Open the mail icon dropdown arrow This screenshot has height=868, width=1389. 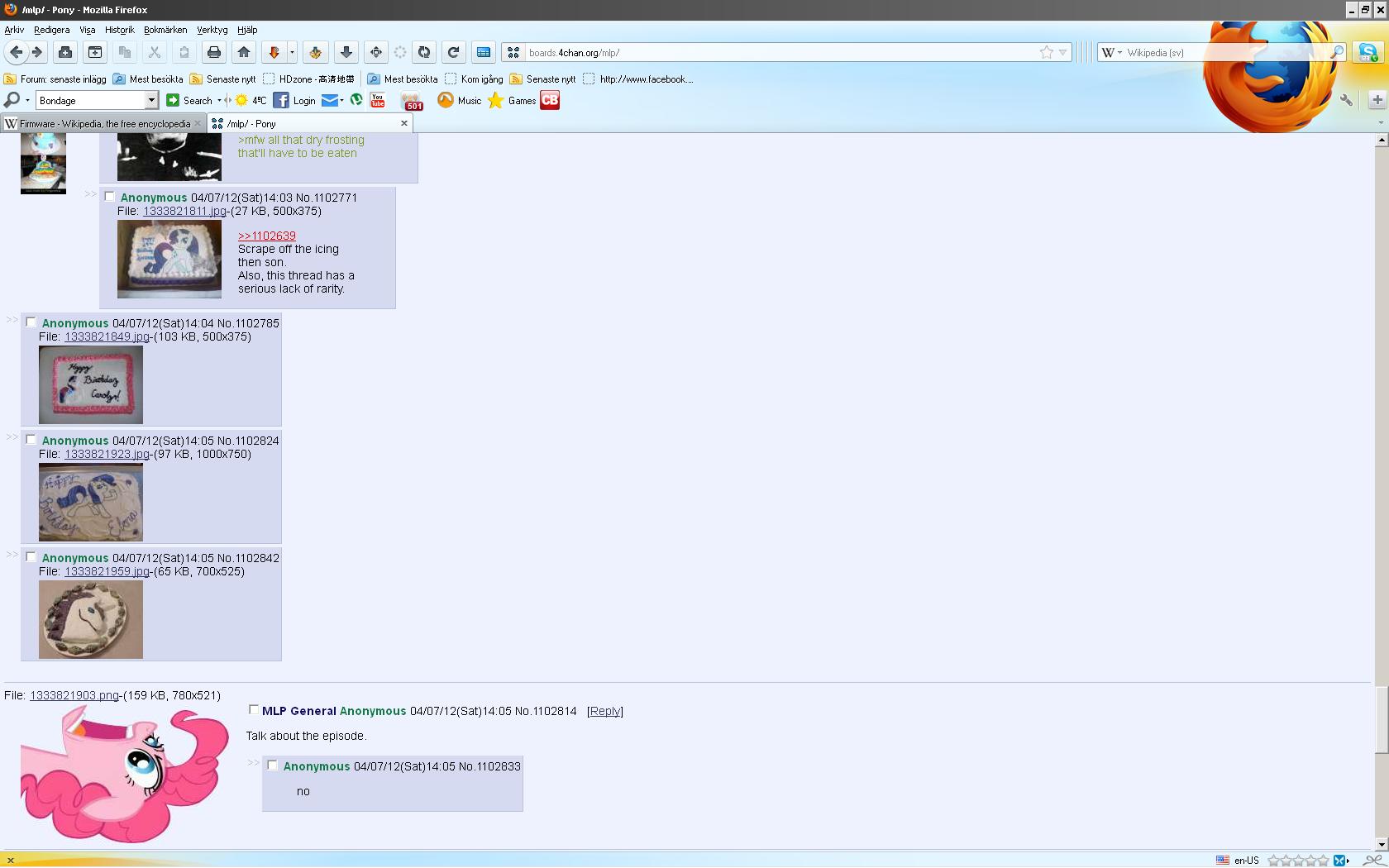click(341, 100)
